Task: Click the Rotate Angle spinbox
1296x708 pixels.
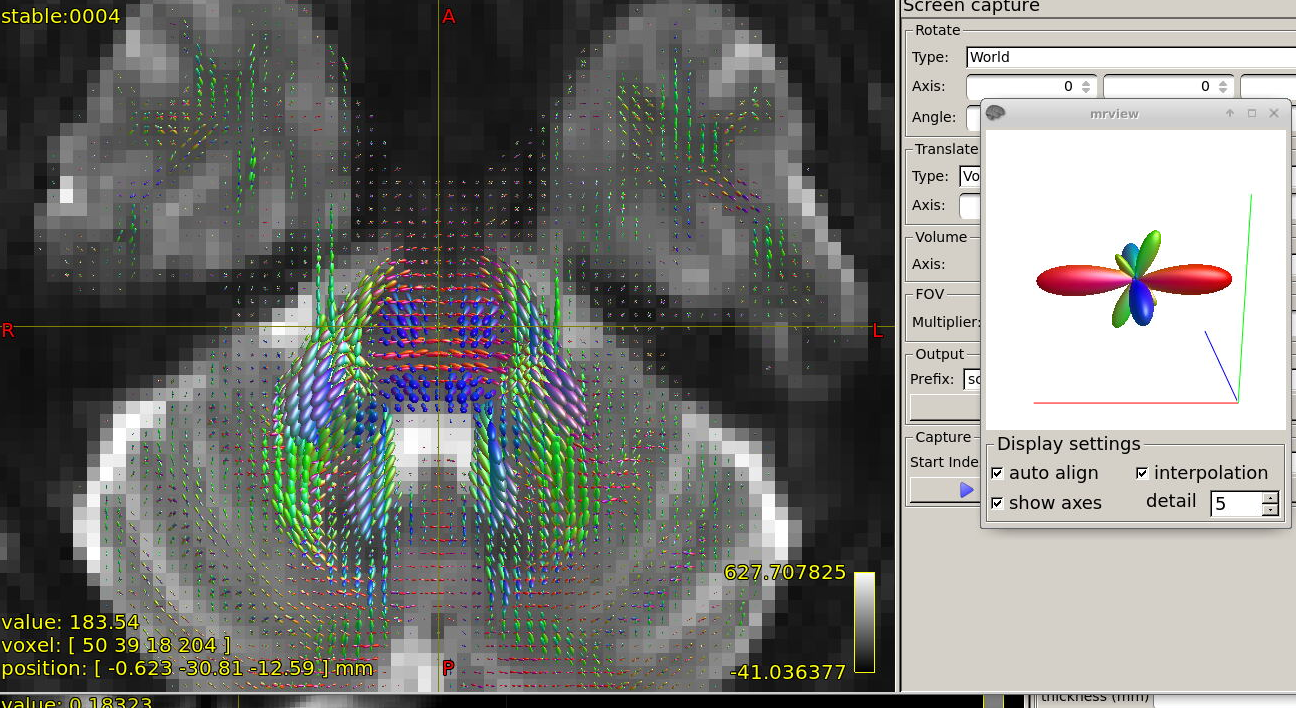Action: (974, 117)
